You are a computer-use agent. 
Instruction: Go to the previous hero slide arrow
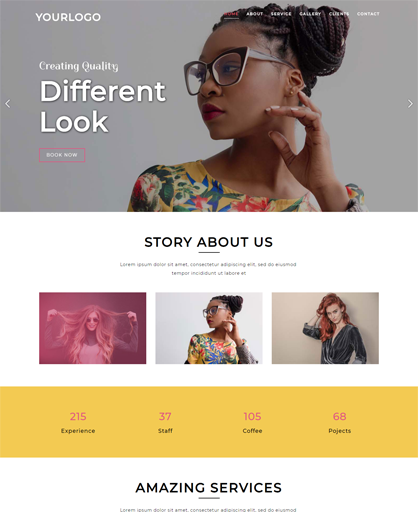(8, 104)
